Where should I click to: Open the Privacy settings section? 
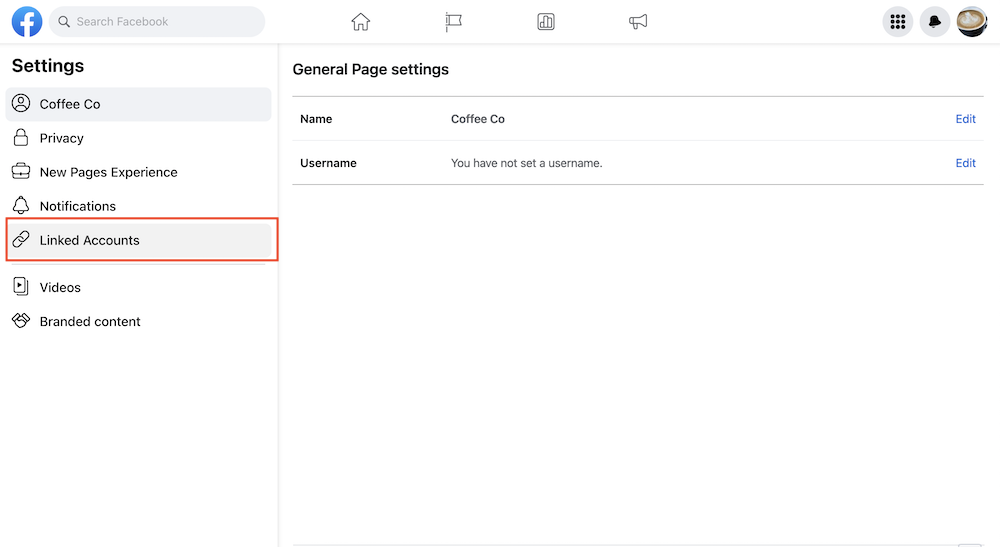(138, 138)
